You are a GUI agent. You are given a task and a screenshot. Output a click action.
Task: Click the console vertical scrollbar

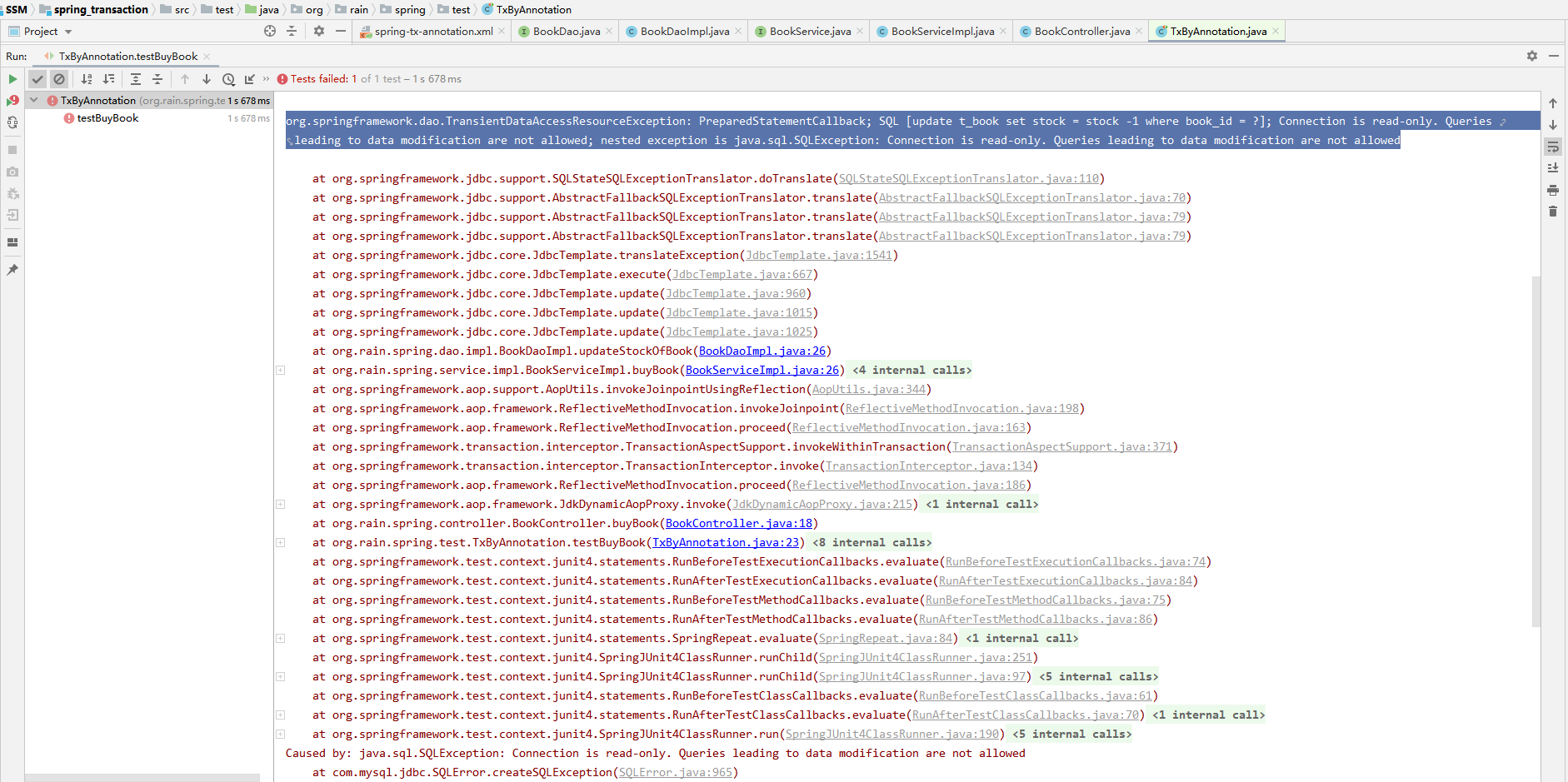1536,450
